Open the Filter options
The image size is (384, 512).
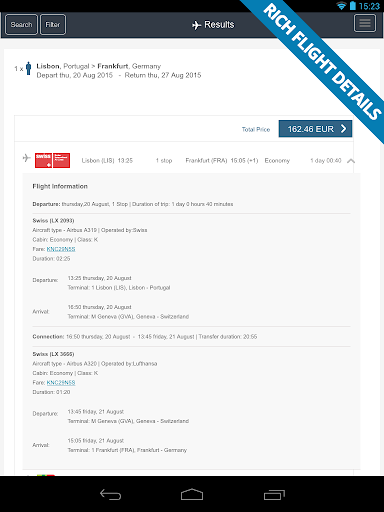pyautogui.click(x=53, y=25)
